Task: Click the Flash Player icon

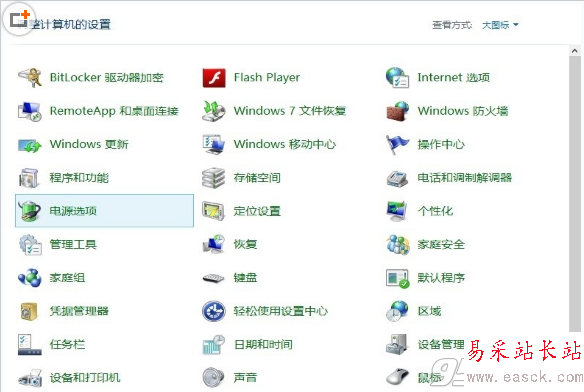Action: tap(214, 78)
